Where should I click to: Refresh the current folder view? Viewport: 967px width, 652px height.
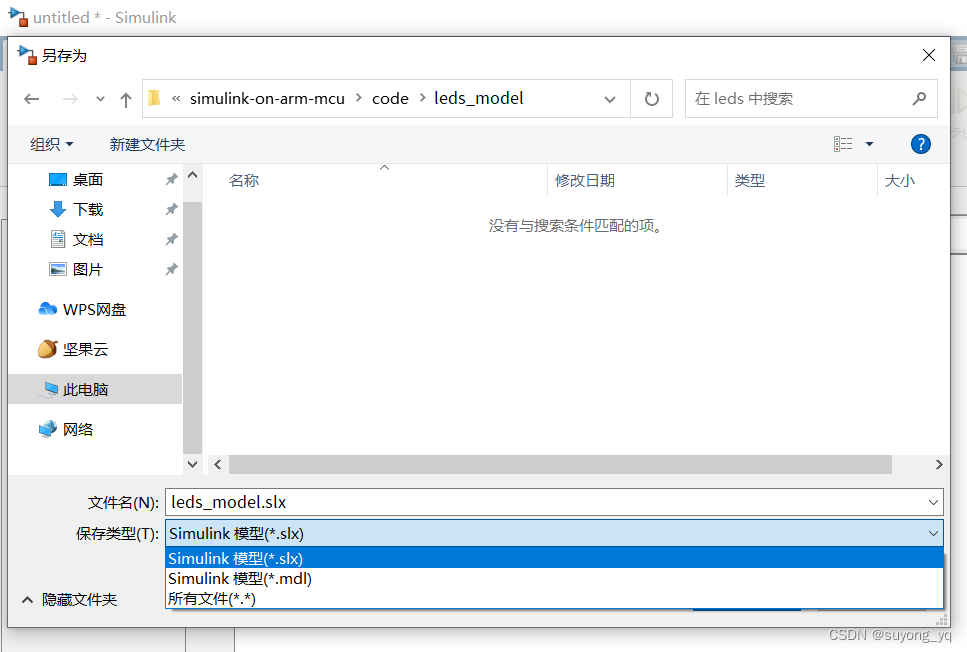pyautogui.click(x=651, y=99)
